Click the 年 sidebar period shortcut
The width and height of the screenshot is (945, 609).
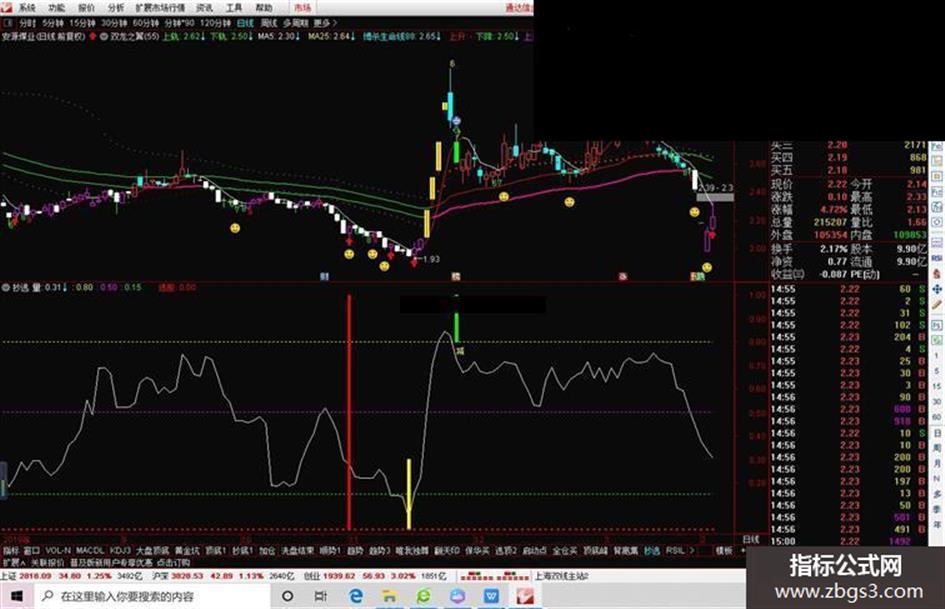(x=937, y=524)
